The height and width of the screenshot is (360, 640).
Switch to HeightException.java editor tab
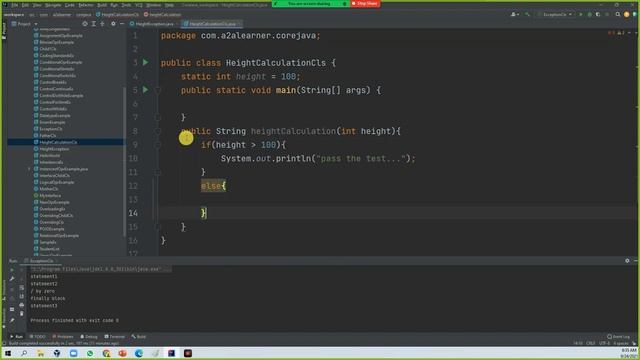point(154,24)
